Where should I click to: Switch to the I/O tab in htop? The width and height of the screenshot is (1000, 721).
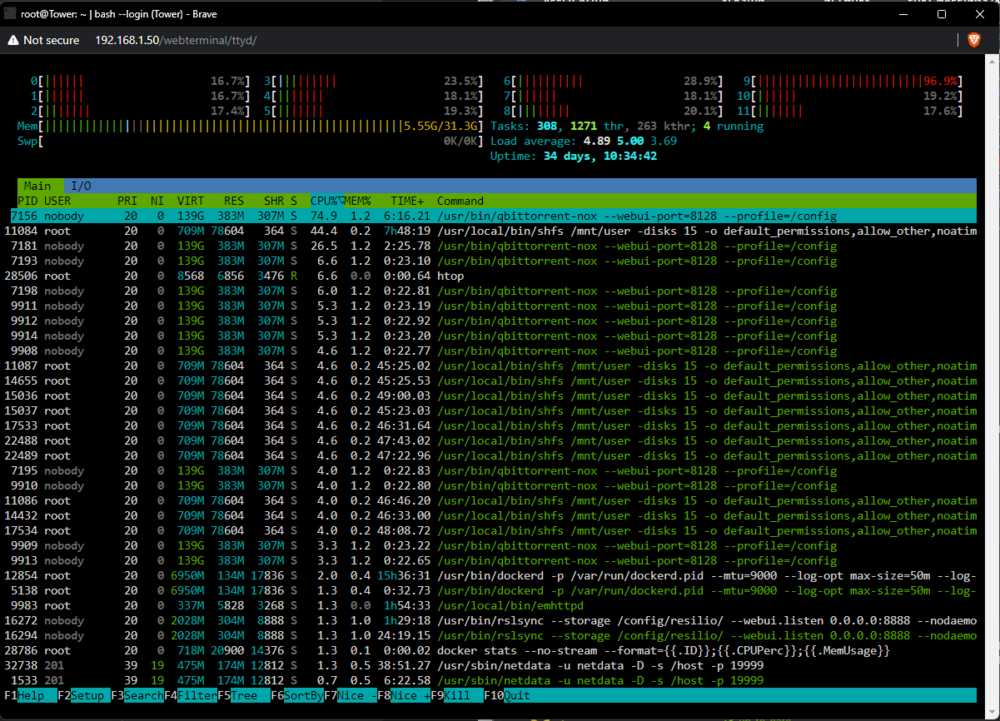pyautogui.click(x=81, y=186)
